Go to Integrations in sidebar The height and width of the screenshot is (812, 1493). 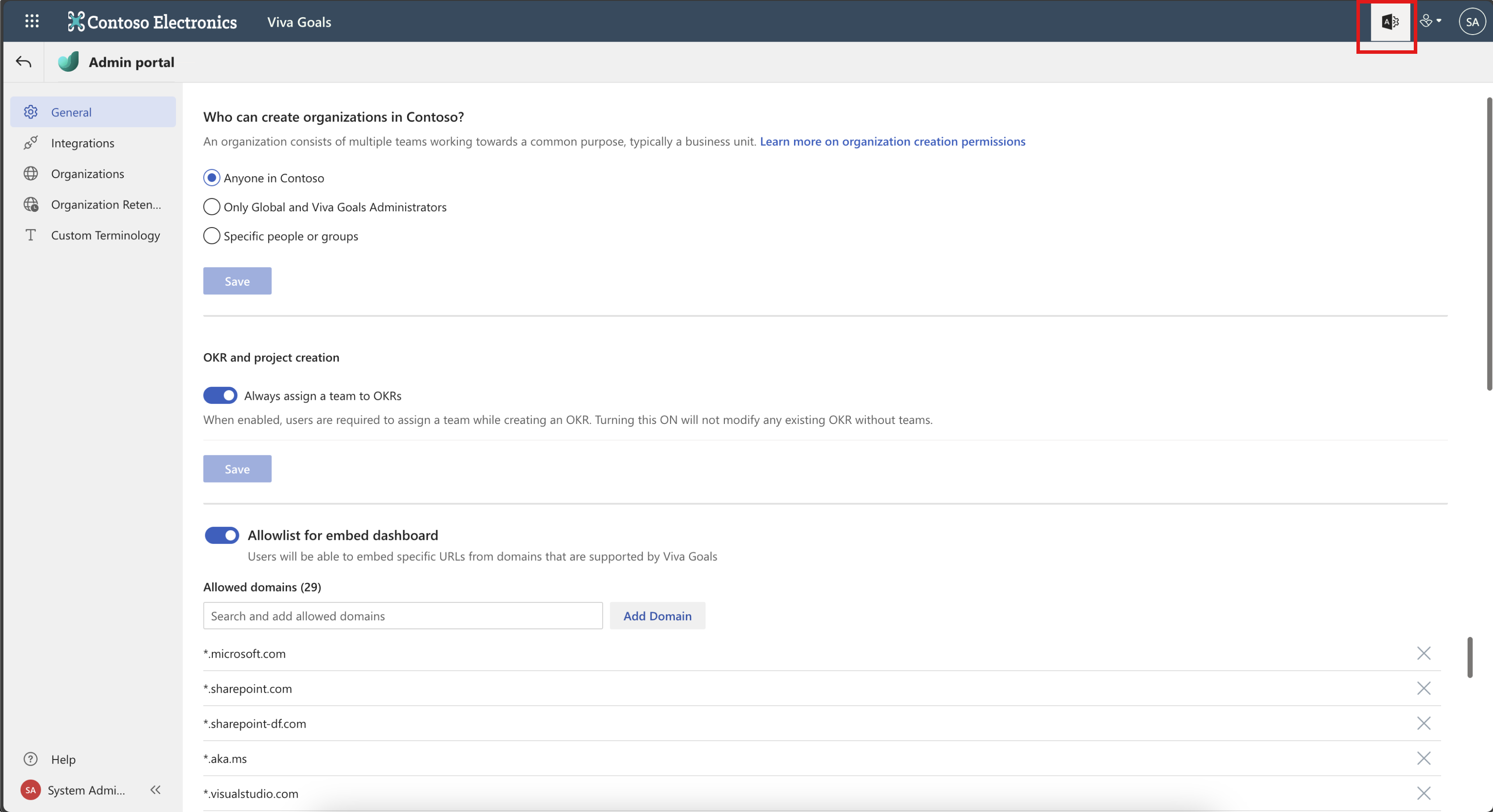82,143
